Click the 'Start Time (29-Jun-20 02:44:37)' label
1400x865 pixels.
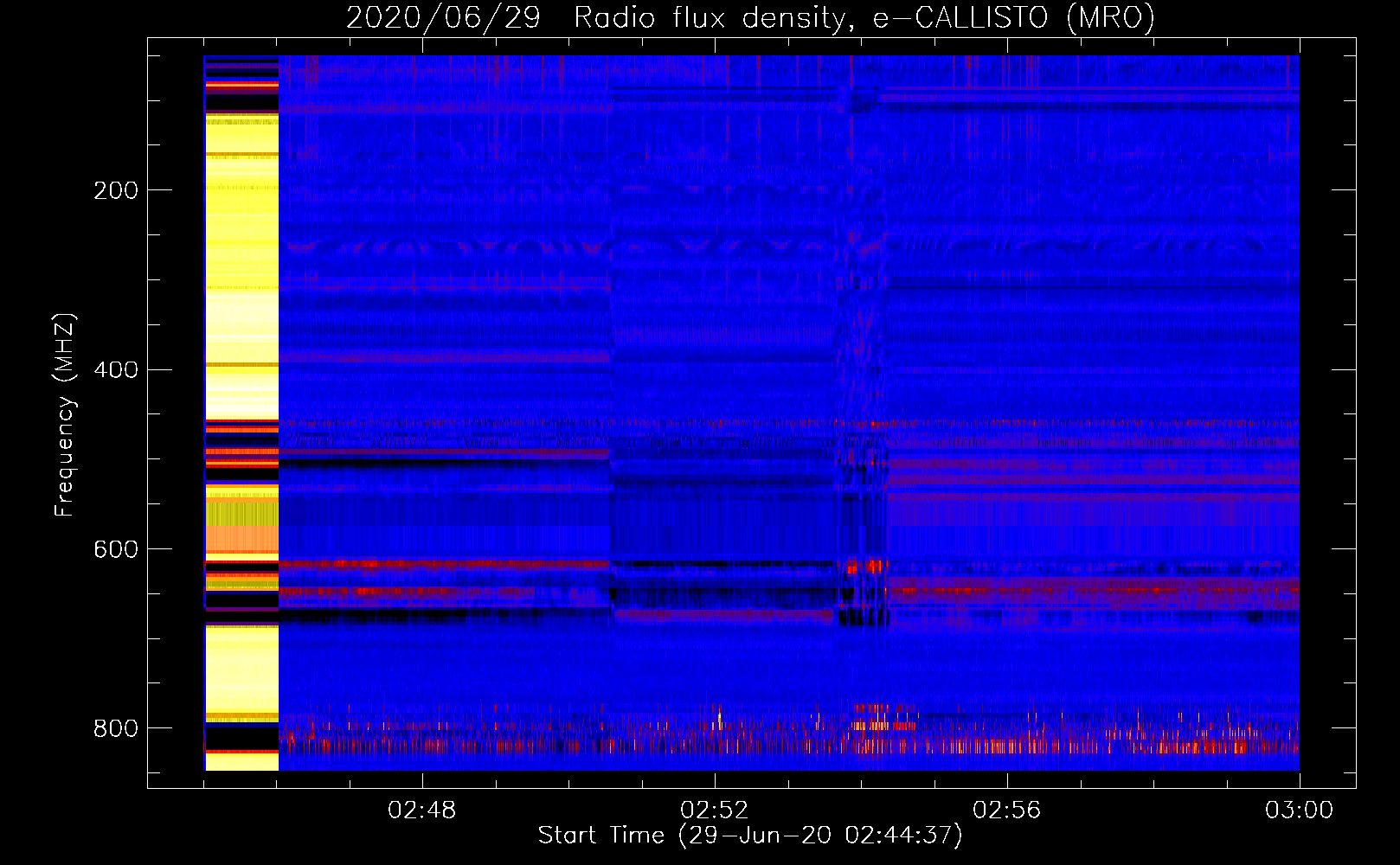(750, 836)
